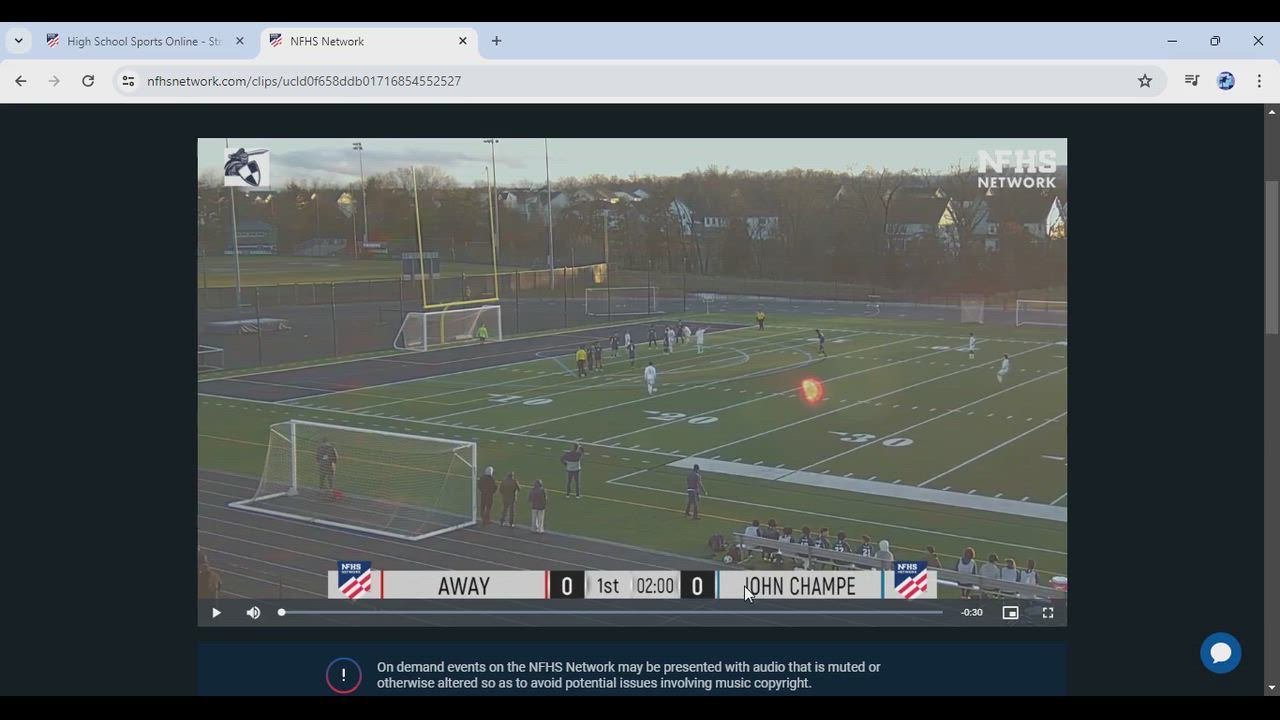Screen dimensions: 1280x720
Task: Close the NFHS Network tab
Action: pos(462,41)
